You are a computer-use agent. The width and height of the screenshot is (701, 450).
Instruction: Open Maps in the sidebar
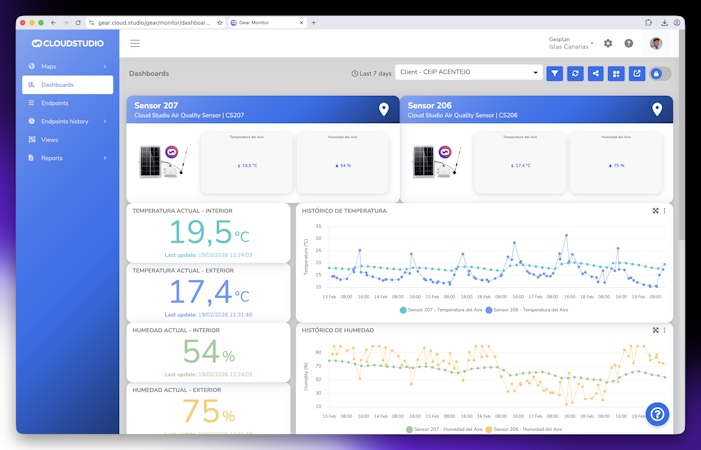(x=68, y=66)
